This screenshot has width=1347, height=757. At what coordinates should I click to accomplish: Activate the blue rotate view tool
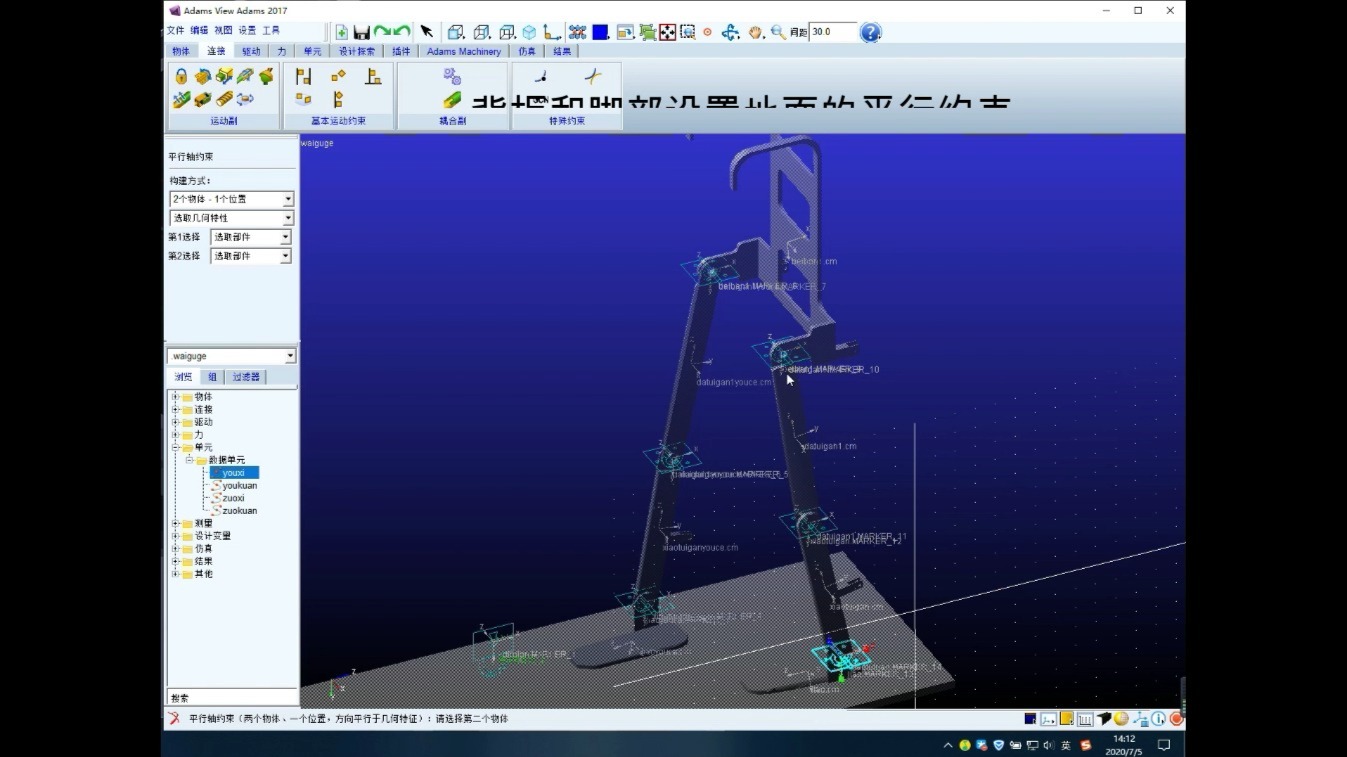(731, 32)
